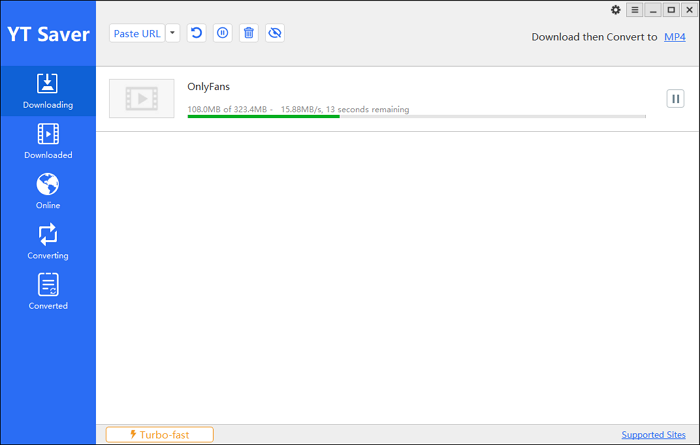This screenshot has height=445, width=700.
Task: View the Converted files section
Action: click(48, 292)
